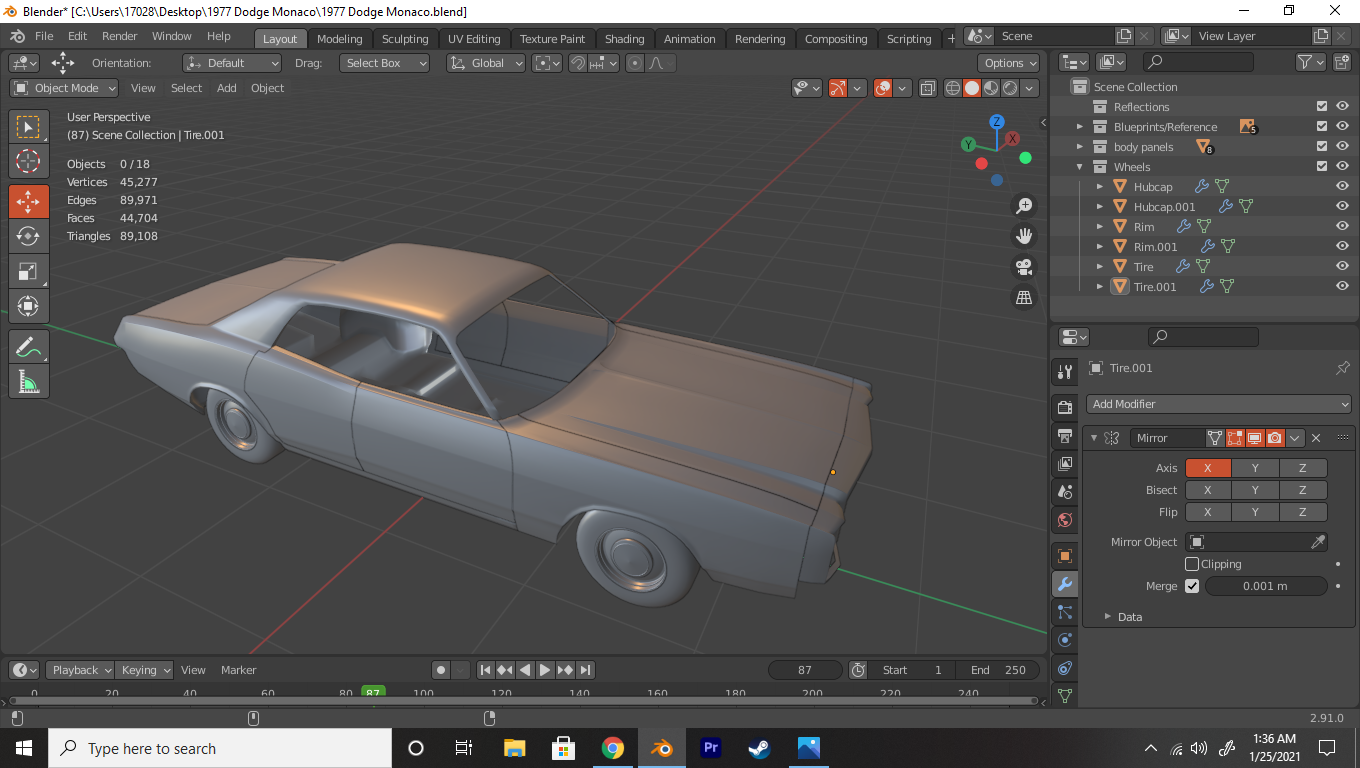Open the Add Modifier dropdown

tap(1218, 404)
